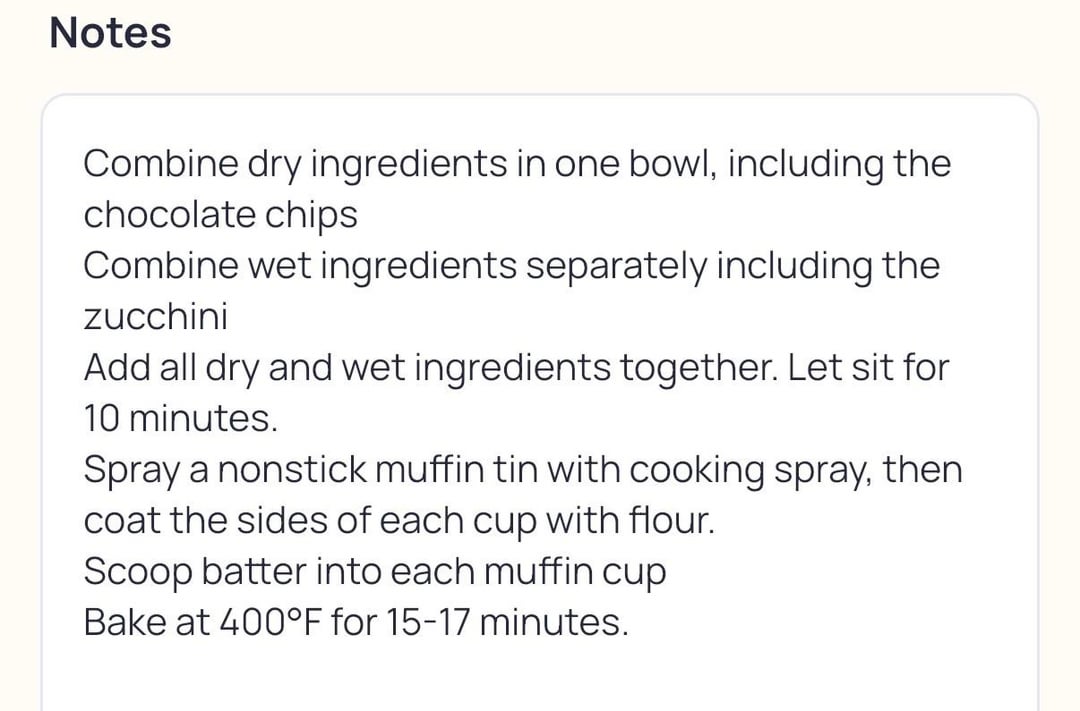Viewport: 1080px width, 711px height.
Task: Click the words "chocolate chips" in the notes
Action: click(220, 215)
